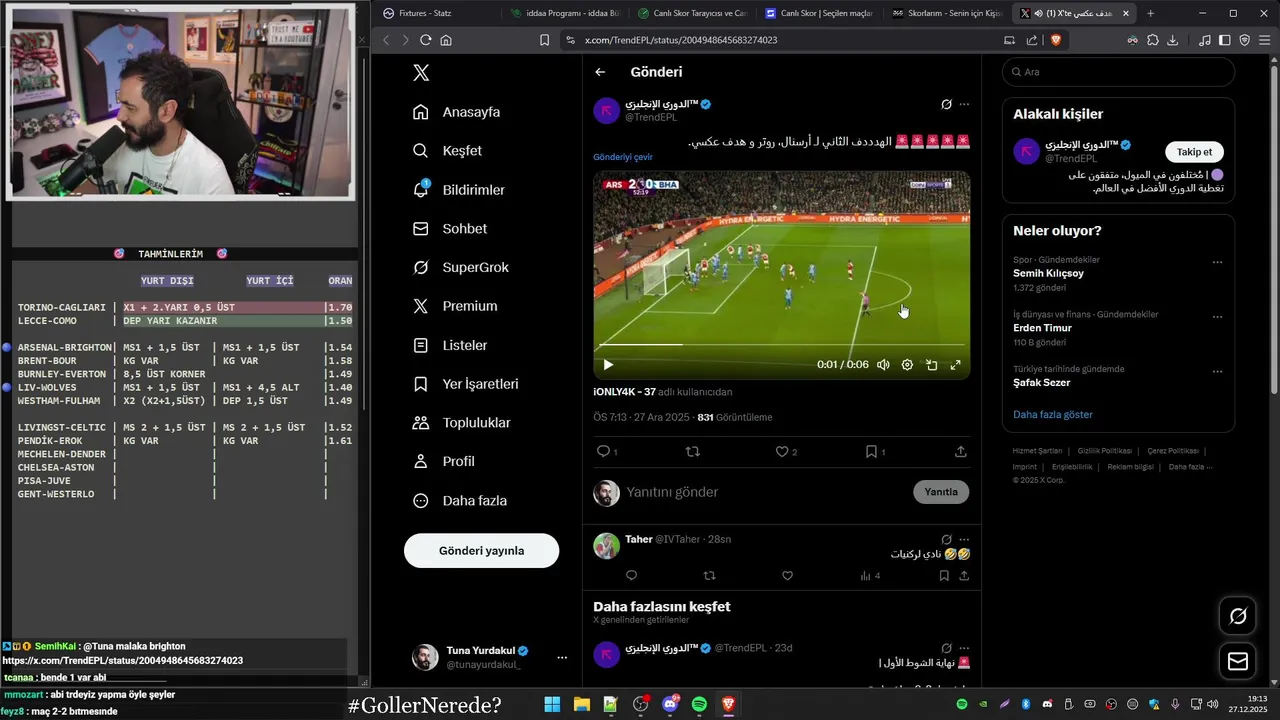Open more options on Taher's reply
This screenshot has height=720, width=1280.
tap(964, 539)
